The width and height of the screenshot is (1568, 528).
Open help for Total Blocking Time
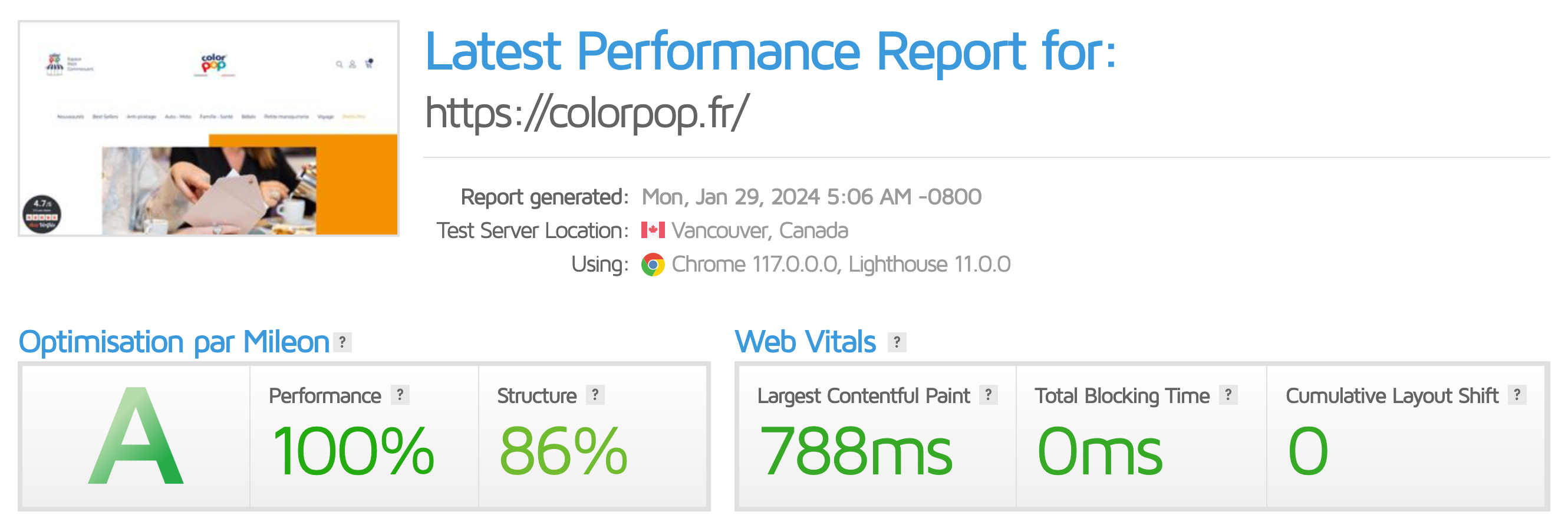click(x=1230, y=395)
